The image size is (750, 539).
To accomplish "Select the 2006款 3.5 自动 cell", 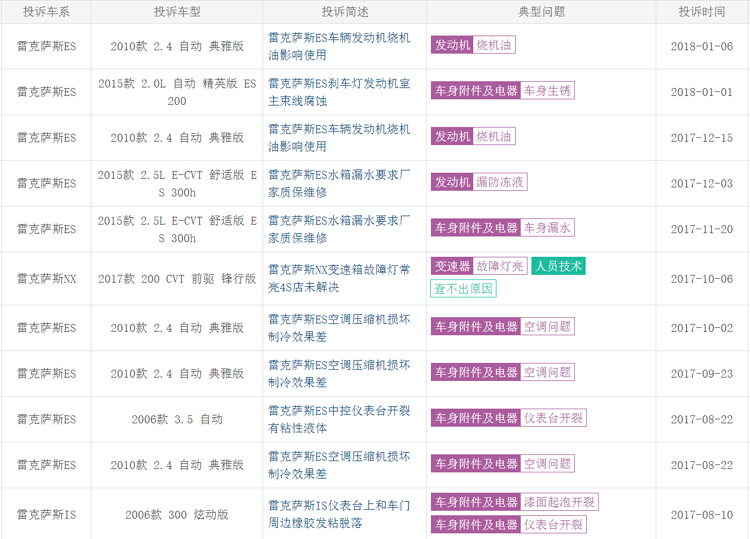I will coord(177,419).
